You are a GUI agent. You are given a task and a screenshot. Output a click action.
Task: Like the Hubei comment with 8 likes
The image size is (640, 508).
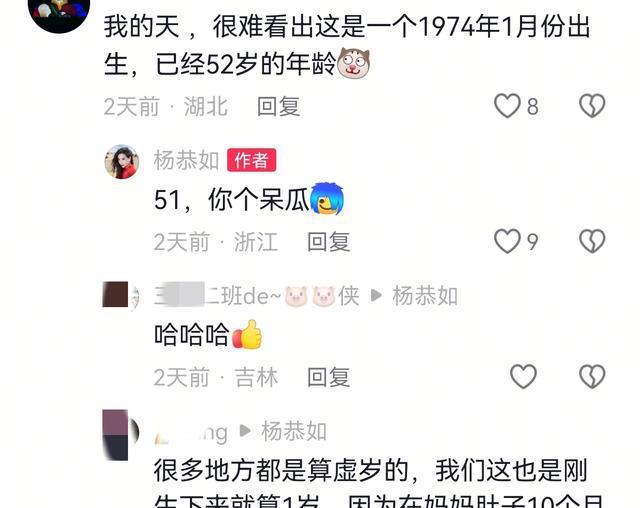pos(507,106)
